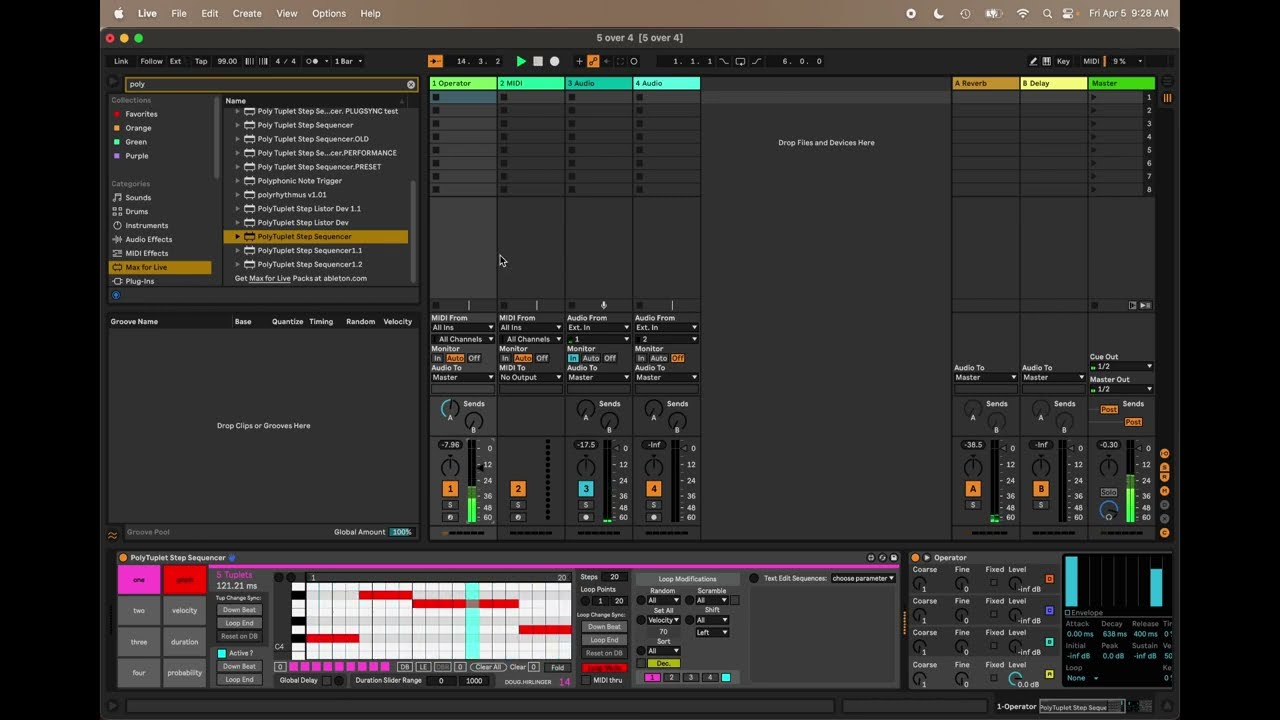Select Plug-Ins category in browser
The image size is (1280, 720).
(x=140, y=281)
